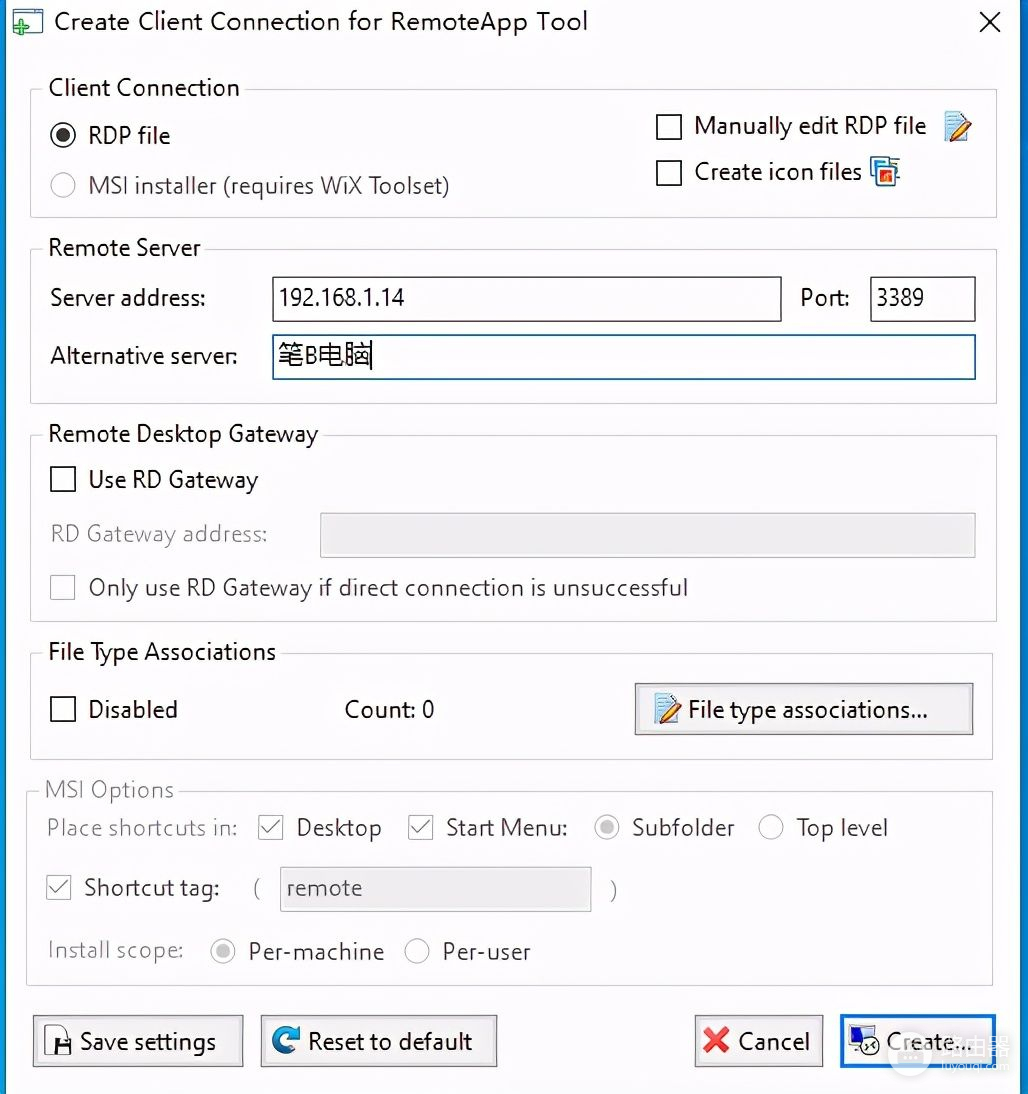This screenshot has height=1094, width=1028.
Task: Click the Alternative server text field
Action: pyautogui.click(x=623, y=357)
